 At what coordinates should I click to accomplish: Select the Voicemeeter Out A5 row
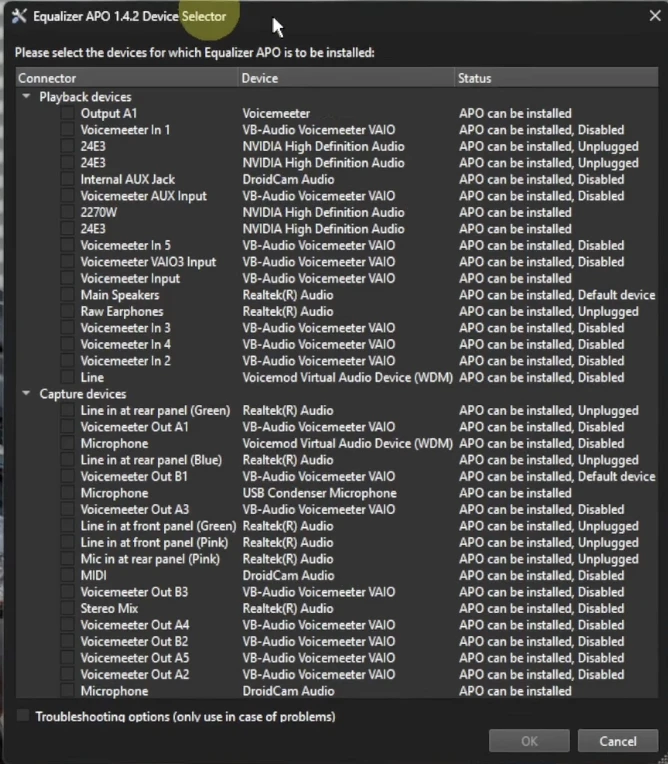pos(337,658)
